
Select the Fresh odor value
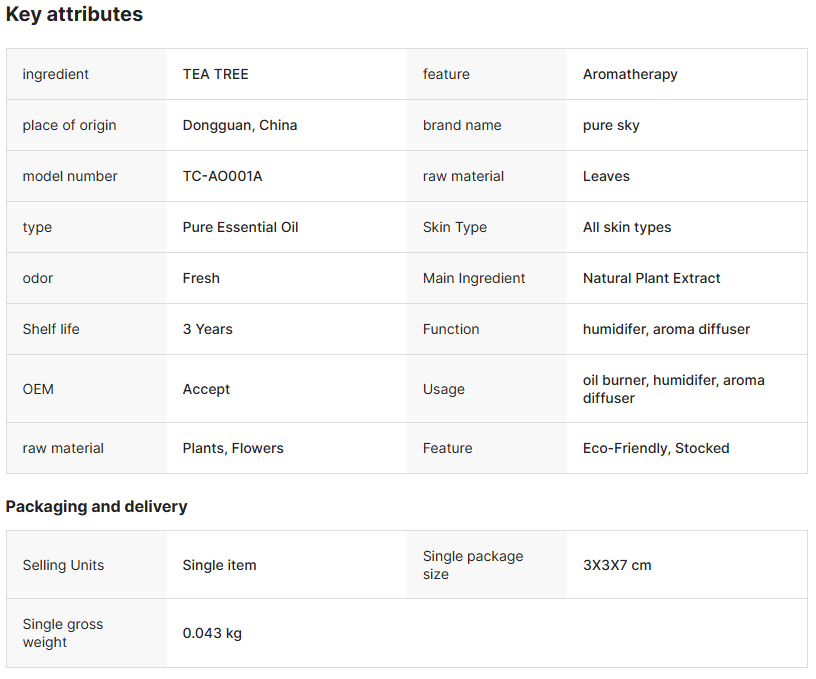[201, 278]
